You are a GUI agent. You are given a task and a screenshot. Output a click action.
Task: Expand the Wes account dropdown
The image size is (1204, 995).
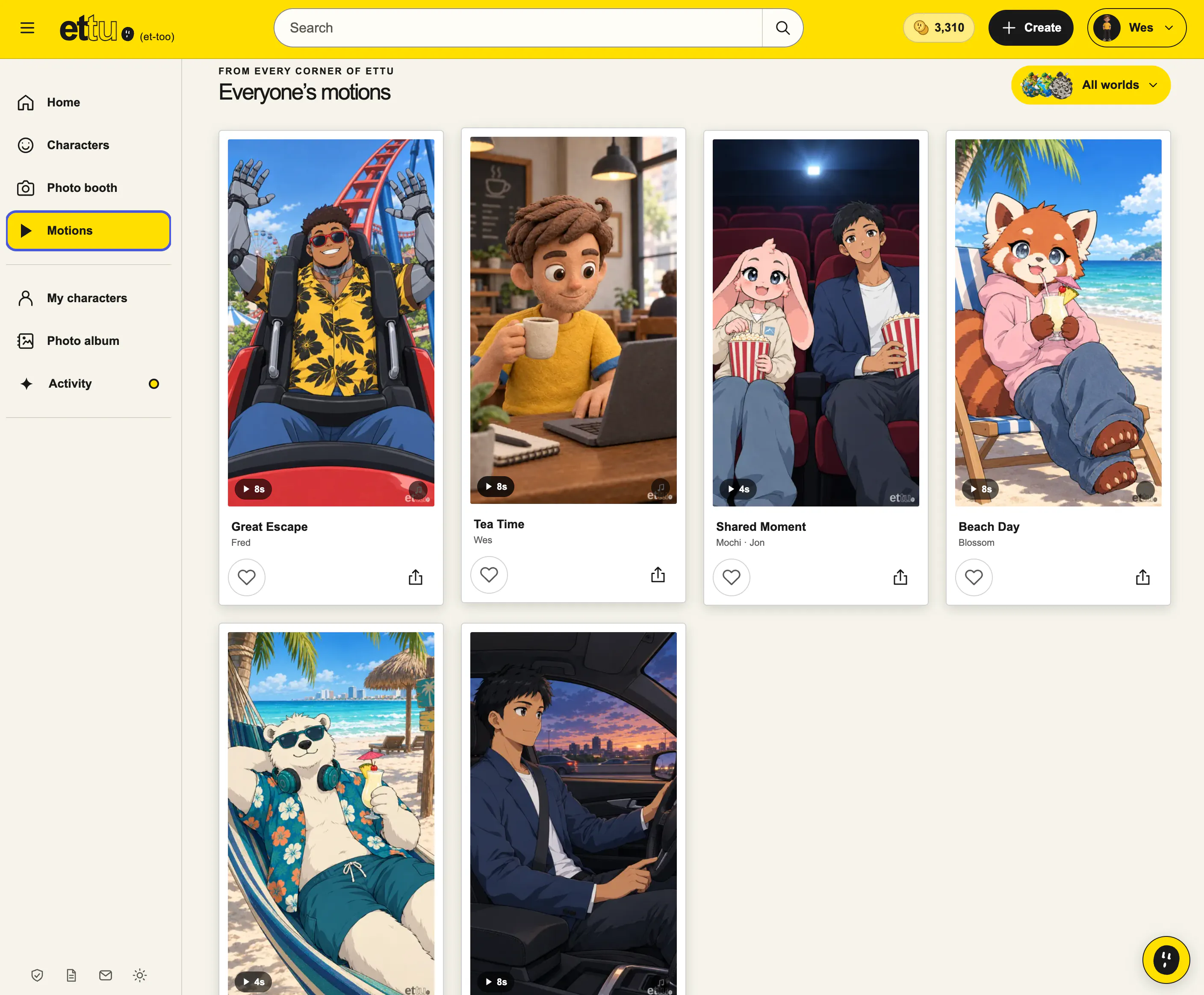1136,27
